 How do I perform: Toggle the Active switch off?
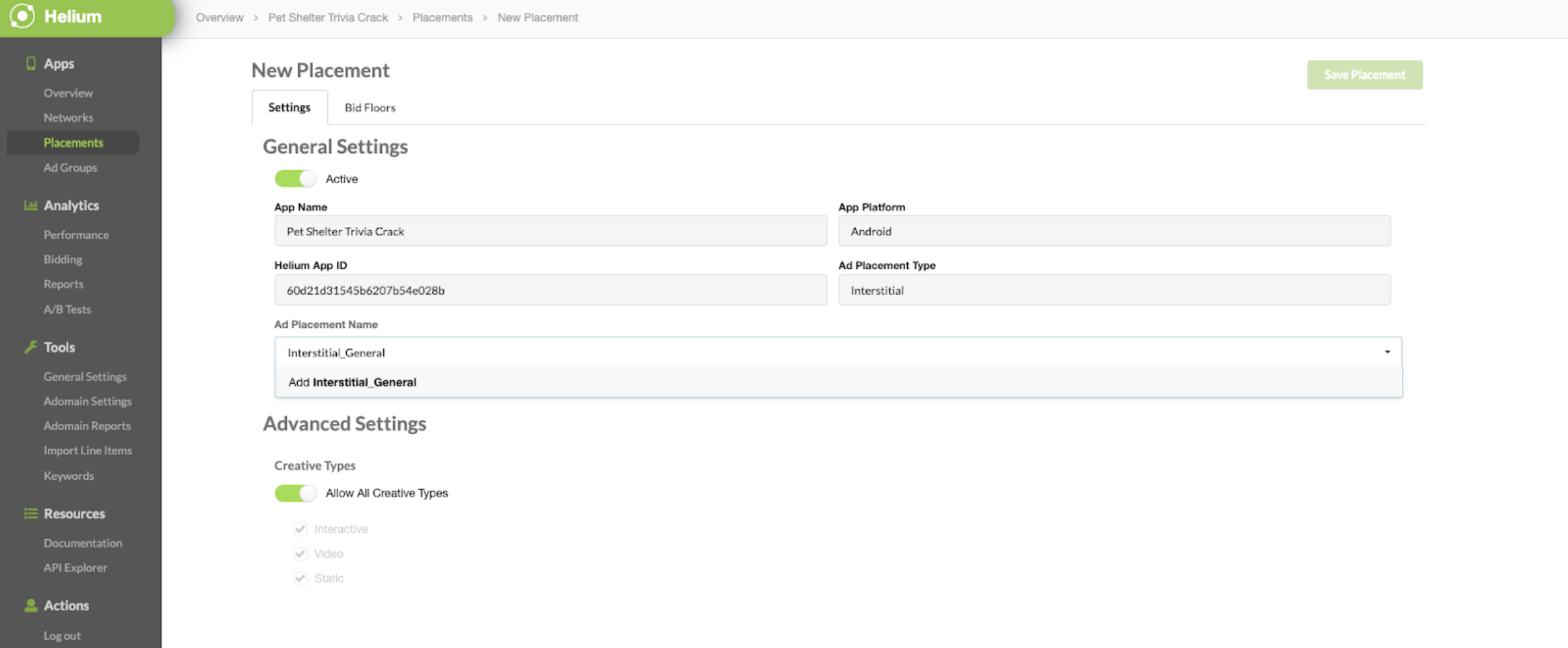coord(295,179)
